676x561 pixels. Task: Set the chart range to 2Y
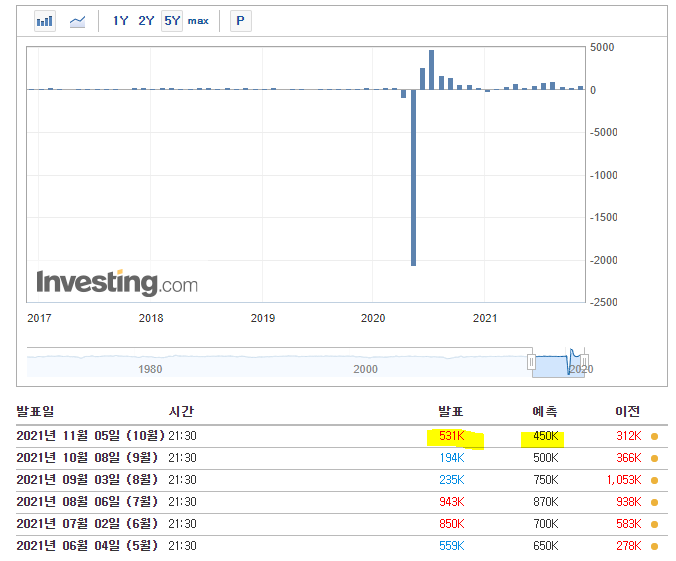click(x=146, y=21)
